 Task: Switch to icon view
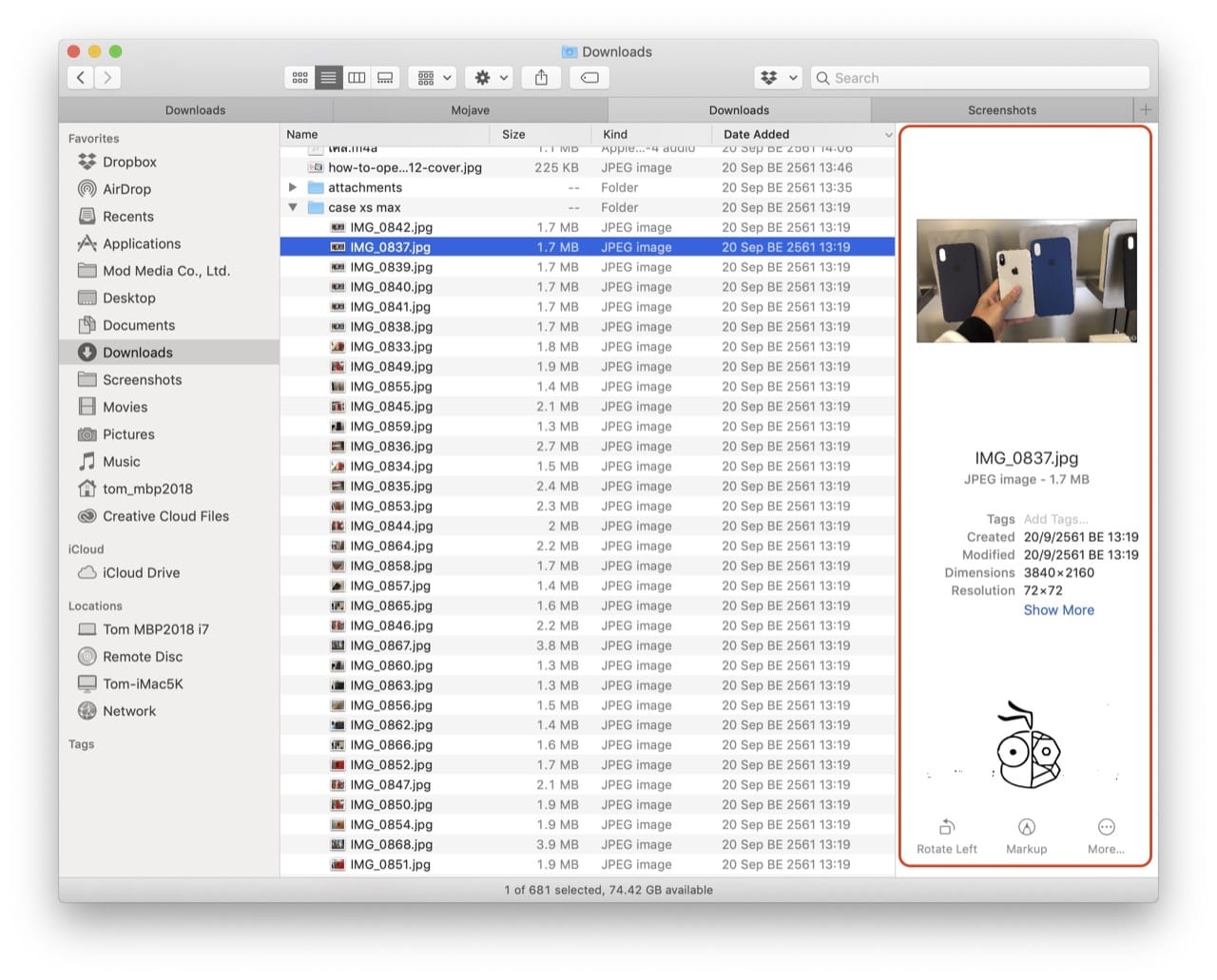(x=299, y=77)
